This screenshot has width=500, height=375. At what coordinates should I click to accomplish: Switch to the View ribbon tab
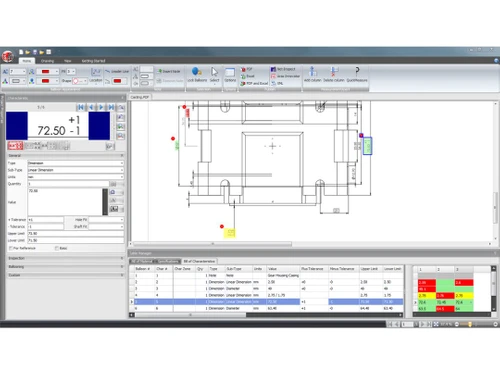pyautogui.click(x=68, y=61)
